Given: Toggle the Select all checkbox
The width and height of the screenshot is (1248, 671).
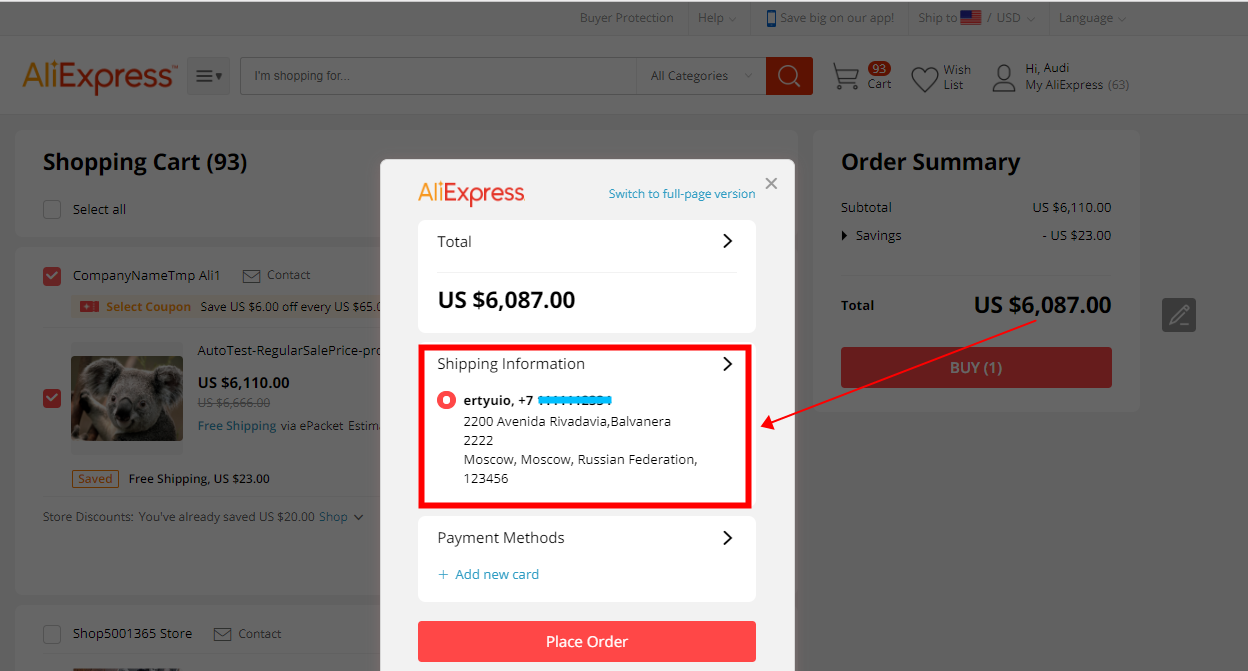Looking at the screenshot, I should (x=52, y=210).
